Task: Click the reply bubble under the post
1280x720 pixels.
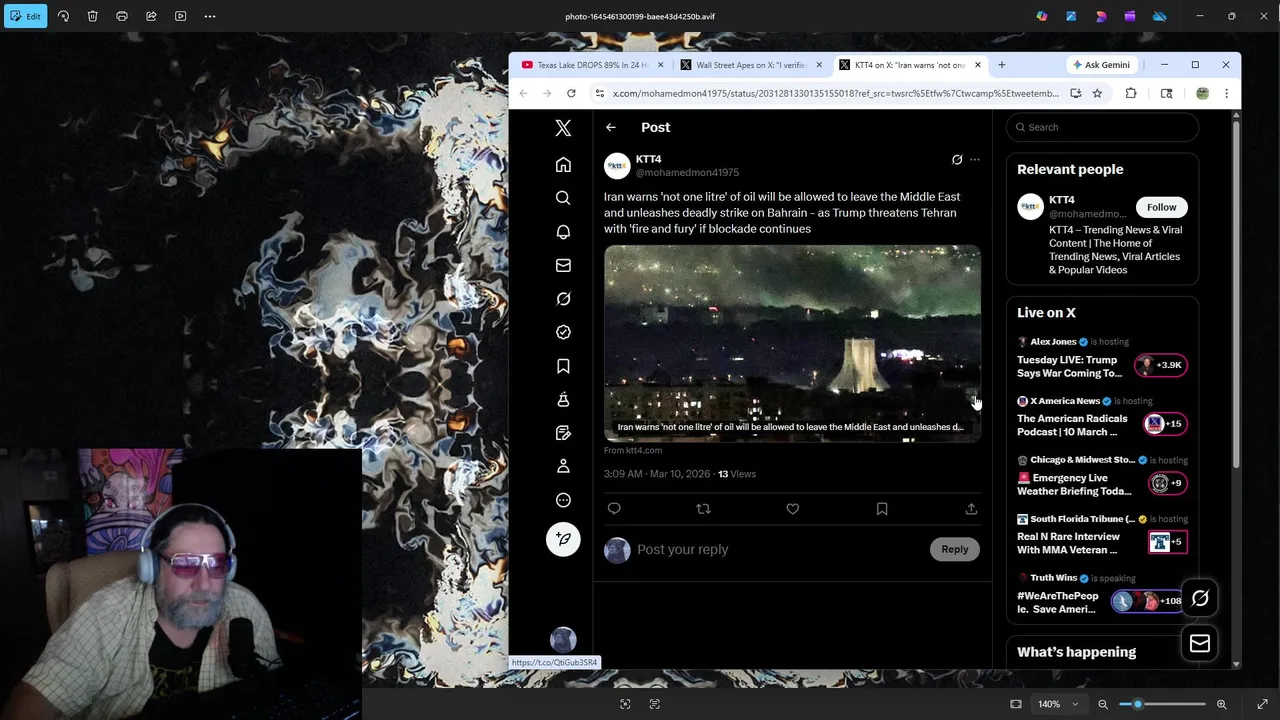Action: [614, 509]
